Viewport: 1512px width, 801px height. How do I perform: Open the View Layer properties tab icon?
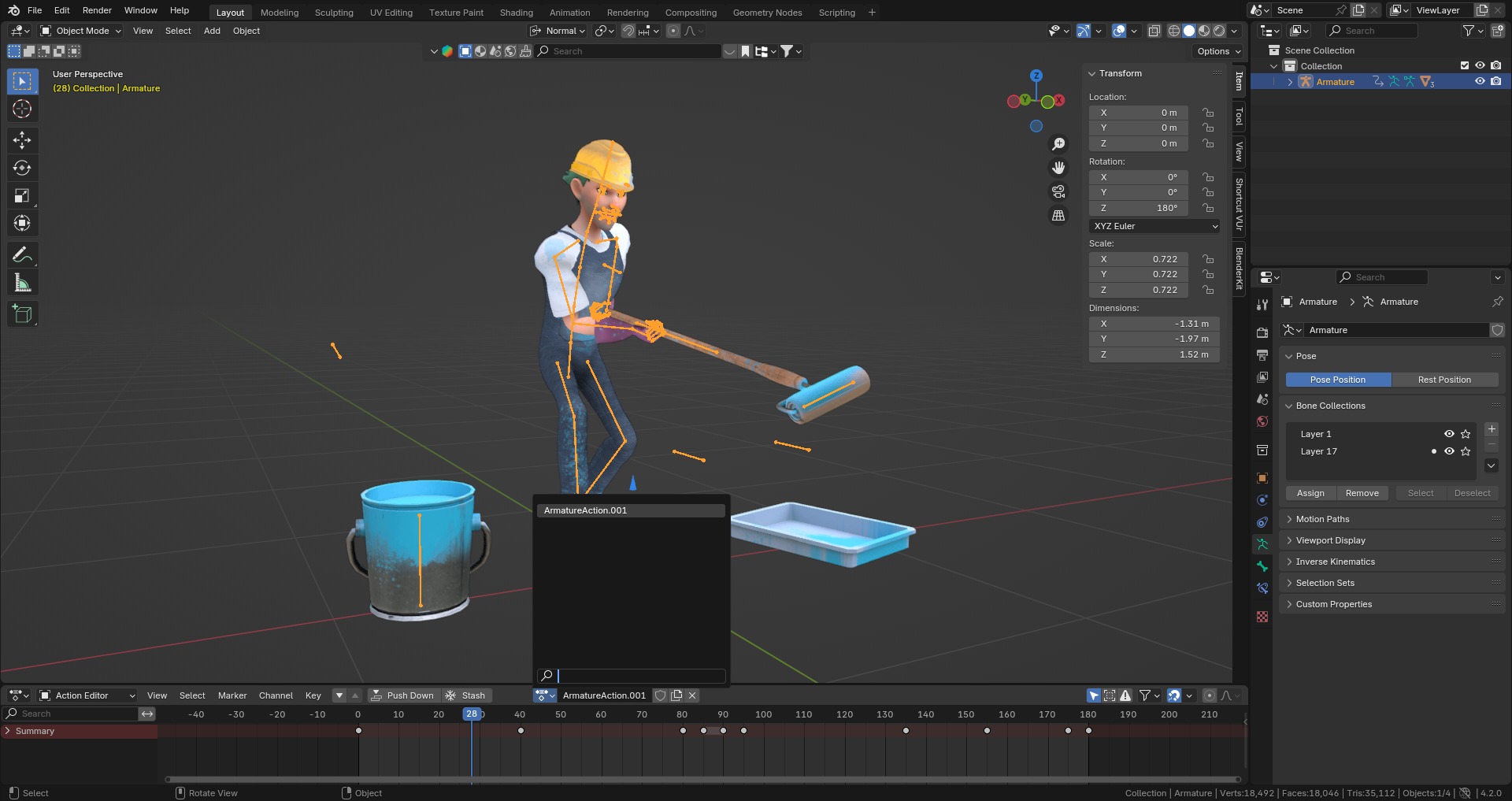tap(1262, 377)
